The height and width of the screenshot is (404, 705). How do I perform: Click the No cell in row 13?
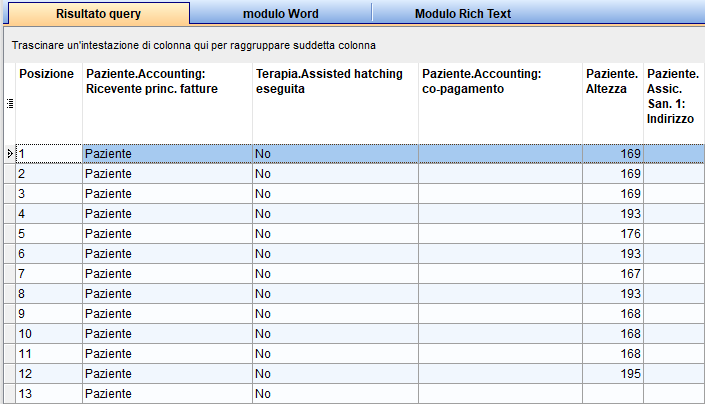click(335, 394)
